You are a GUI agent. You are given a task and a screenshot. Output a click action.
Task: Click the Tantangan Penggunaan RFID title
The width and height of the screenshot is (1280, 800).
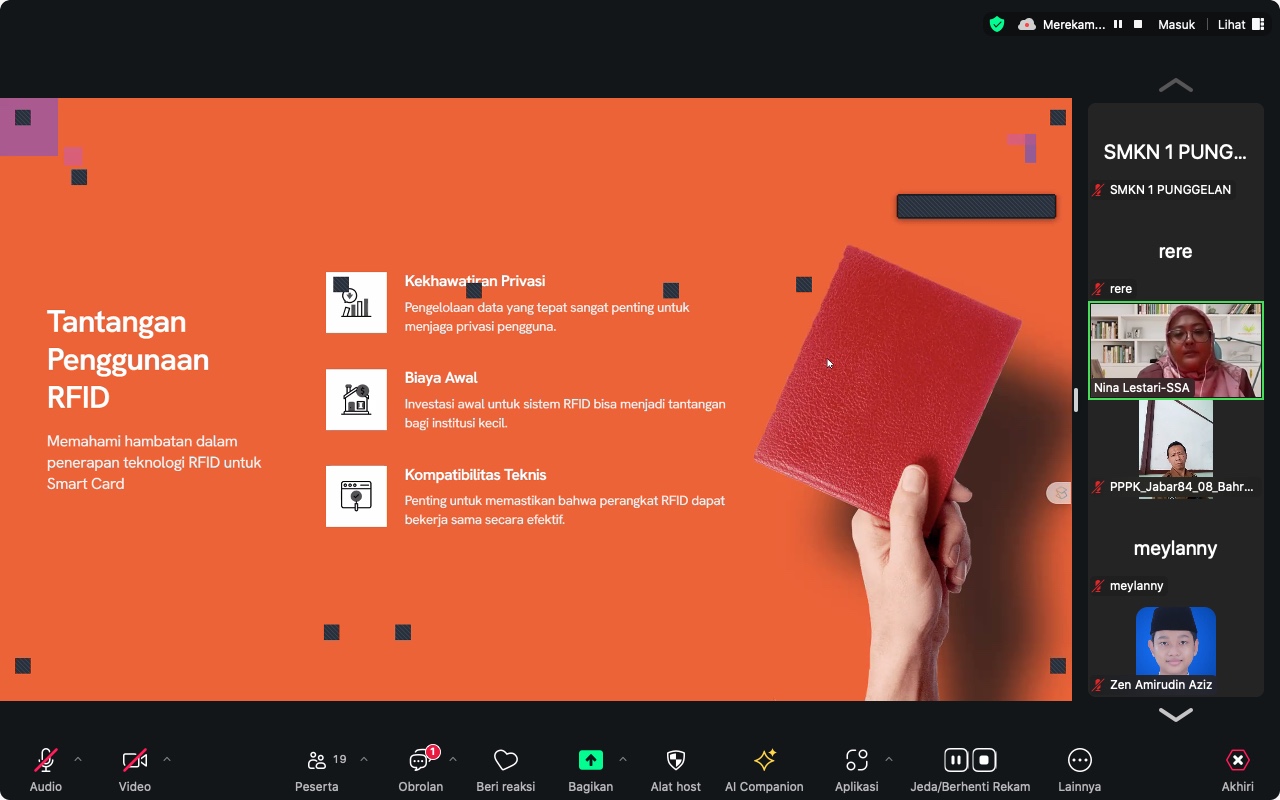click(x=128, y=360)
